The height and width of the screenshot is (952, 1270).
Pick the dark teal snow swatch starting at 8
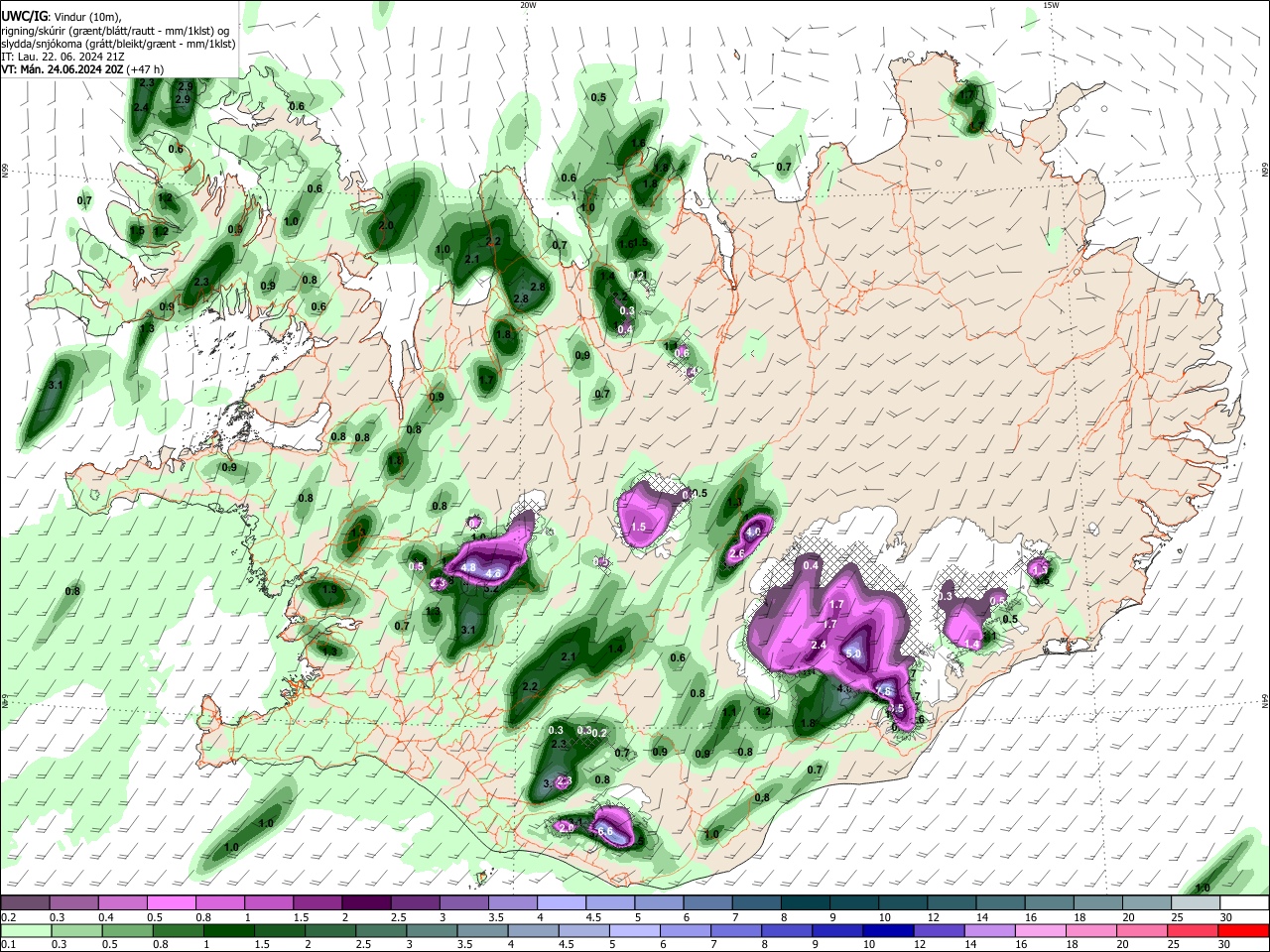(805, 902)
